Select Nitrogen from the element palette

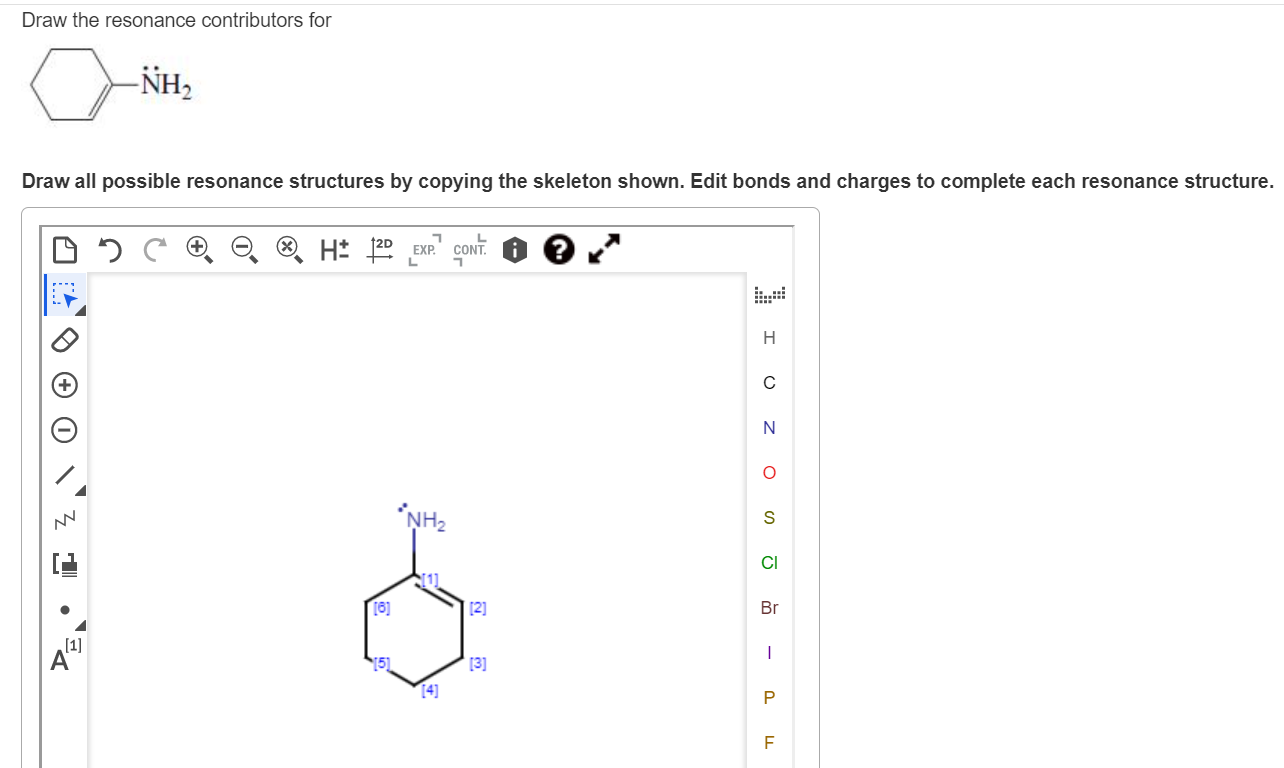768,428
